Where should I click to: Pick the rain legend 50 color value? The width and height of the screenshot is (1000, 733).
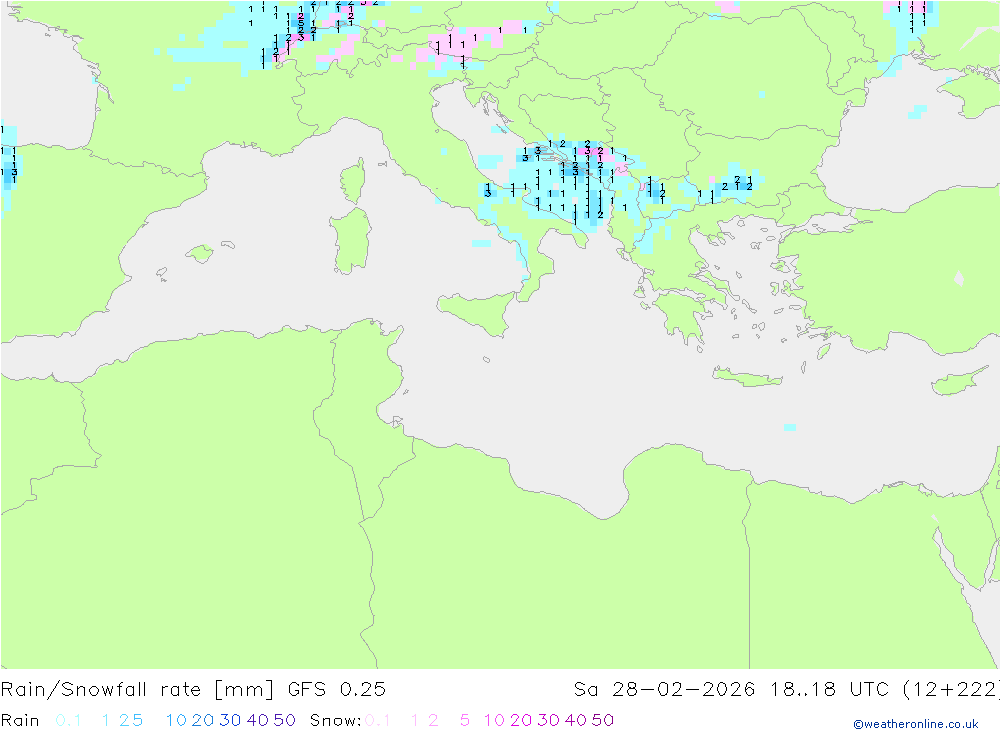point(284,720)
